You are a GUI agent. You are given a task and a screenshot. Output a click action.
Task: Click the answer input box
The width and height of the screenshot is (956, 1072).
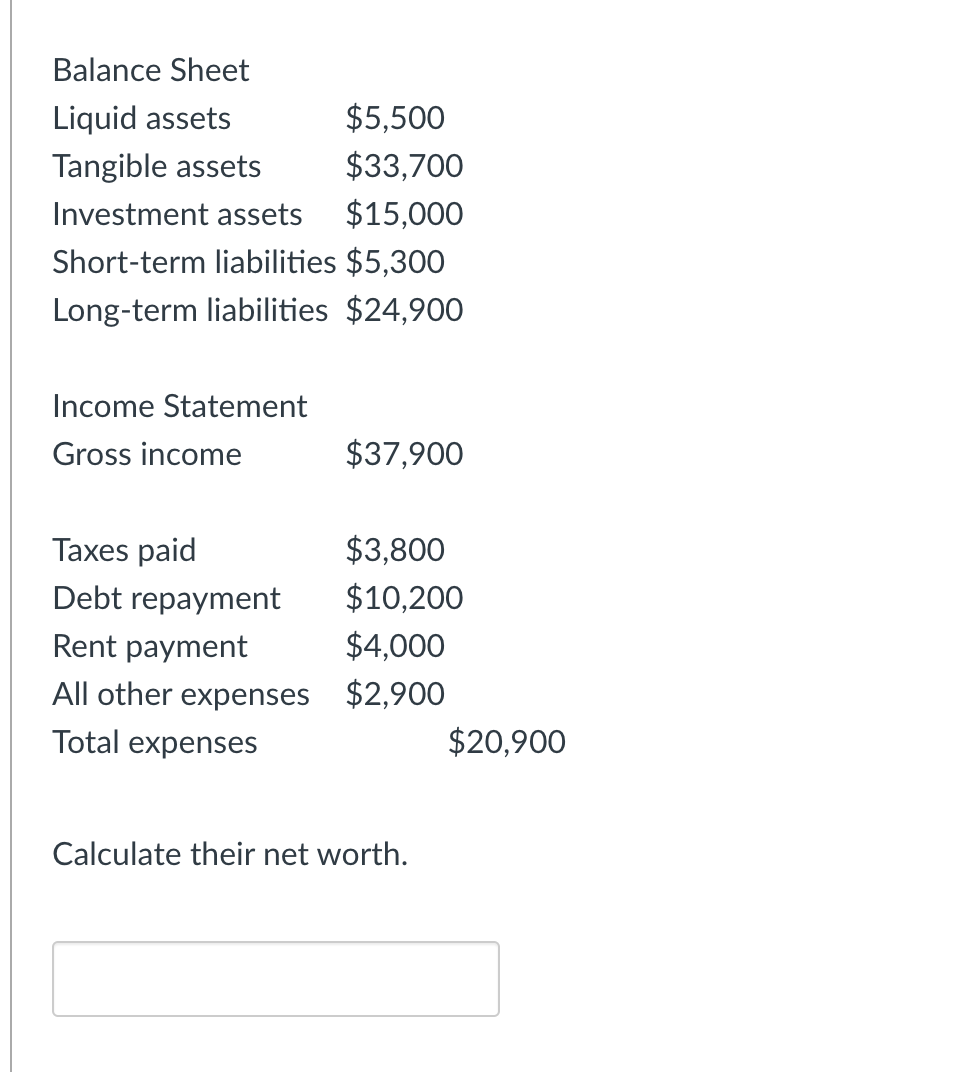click(x=275, y=978)
